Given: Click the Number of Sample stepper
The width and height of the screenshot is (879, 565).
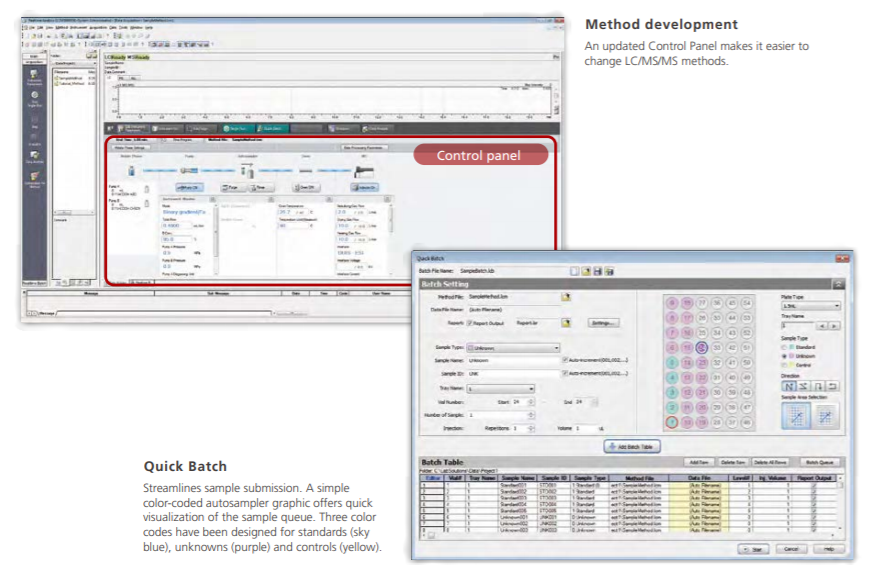Looking at the screenshot, I should pos(531,415).
